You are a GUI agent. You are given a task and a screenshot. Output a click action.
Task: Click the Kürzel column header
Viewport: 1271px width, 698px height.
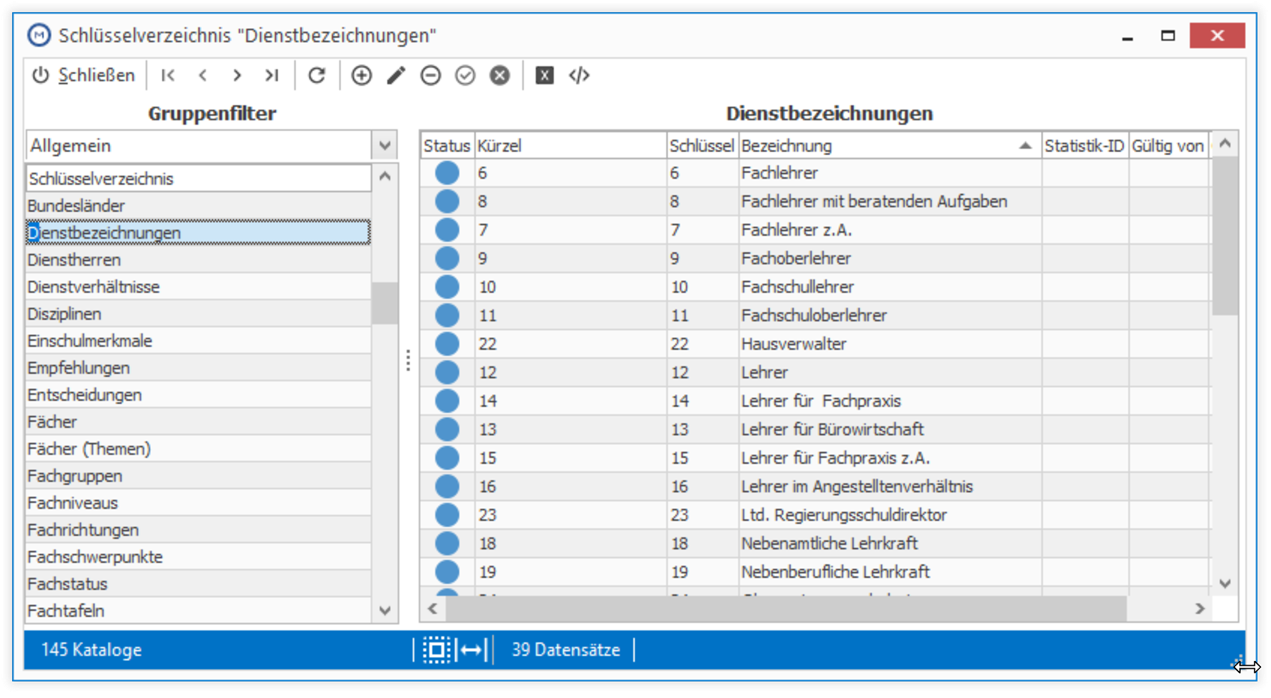(x=570, y=146)
